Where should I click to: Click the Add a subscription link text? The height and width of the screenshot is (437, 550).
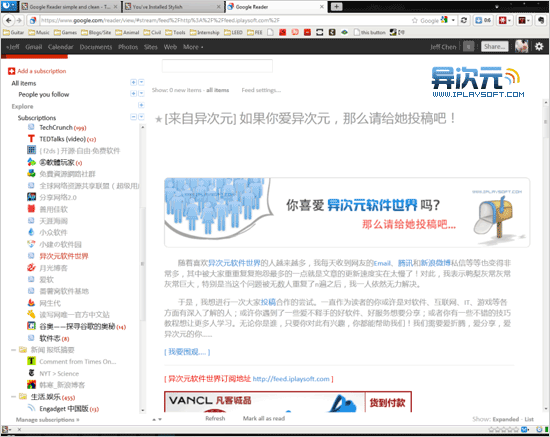click(42, 71)
